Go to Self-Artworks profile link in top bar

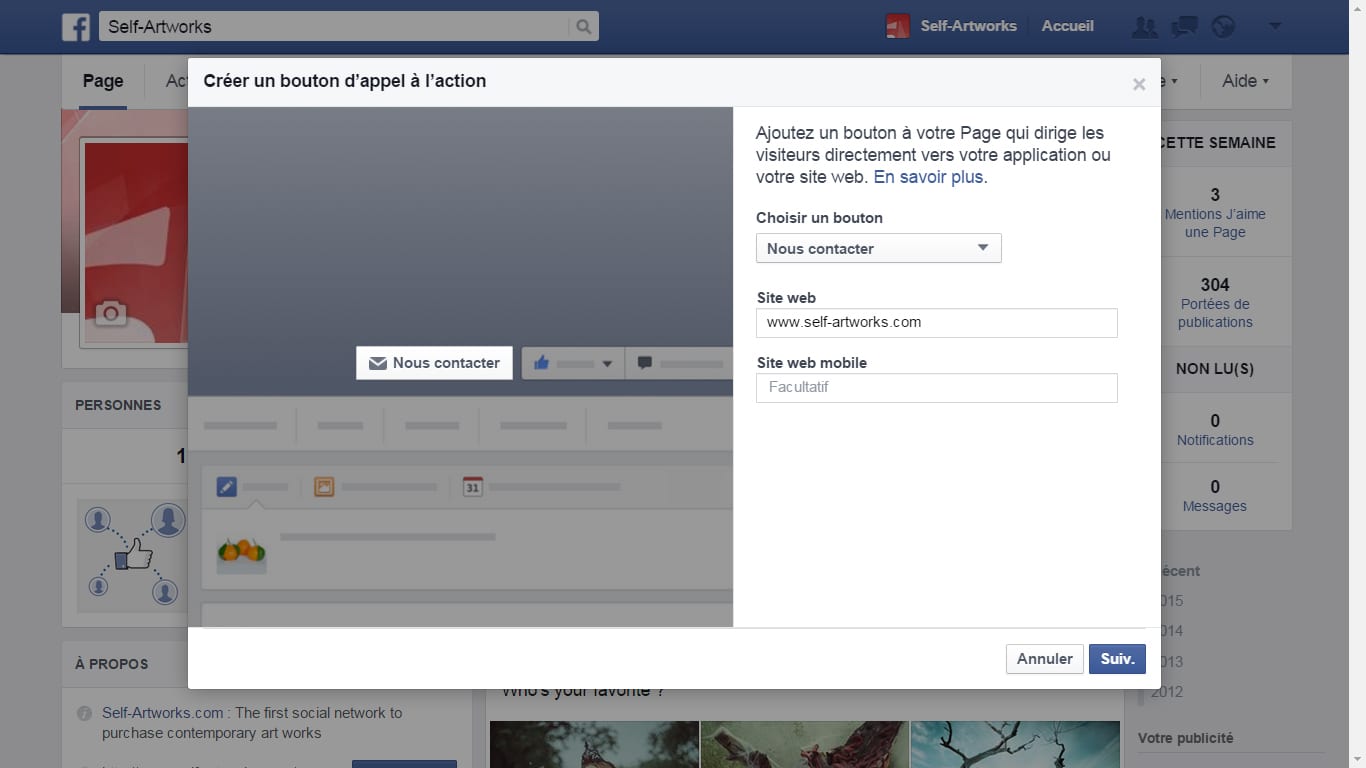tap(968, 26)
